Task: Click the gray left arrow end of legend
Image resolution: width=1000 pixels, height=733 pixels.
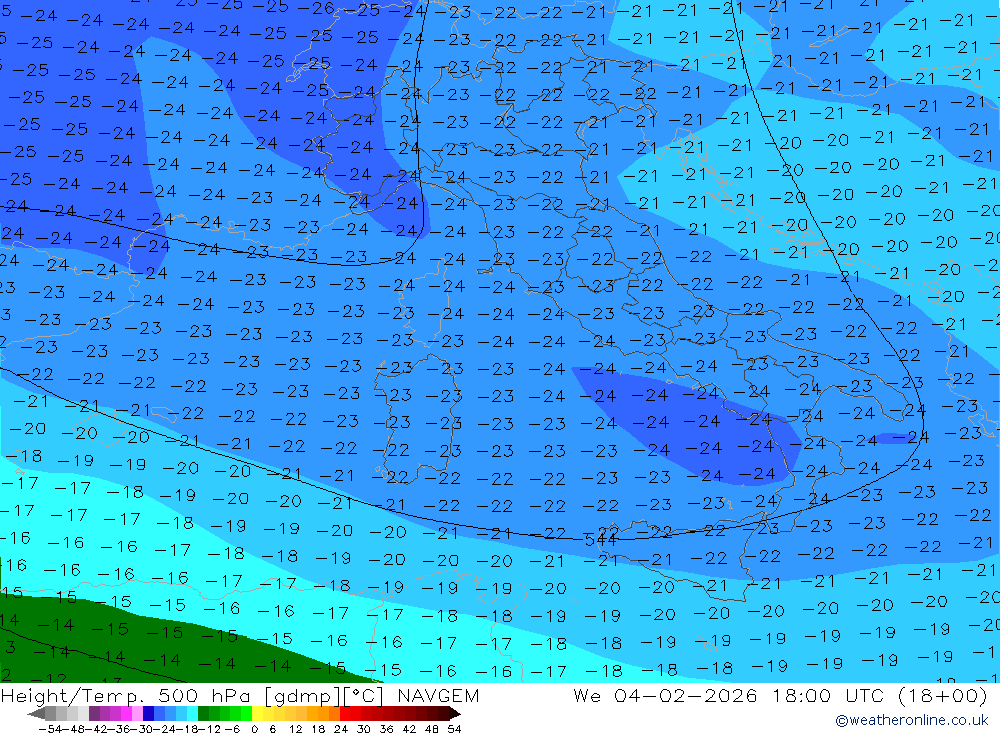Action: point(36,714)
